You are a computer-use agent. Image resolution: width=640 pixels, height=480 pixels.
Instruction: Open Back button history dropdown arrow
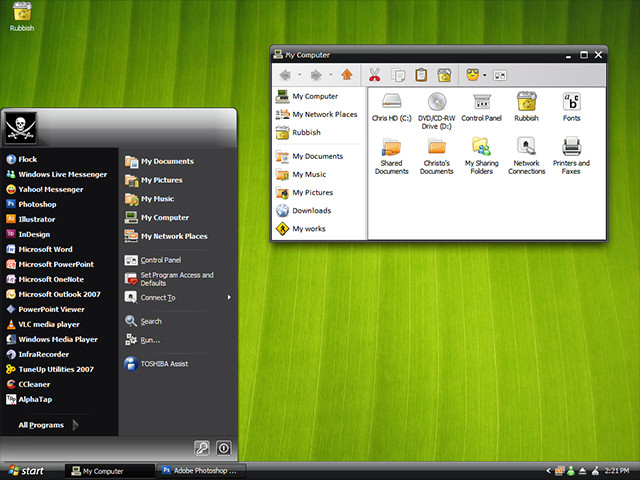(299, 75)
